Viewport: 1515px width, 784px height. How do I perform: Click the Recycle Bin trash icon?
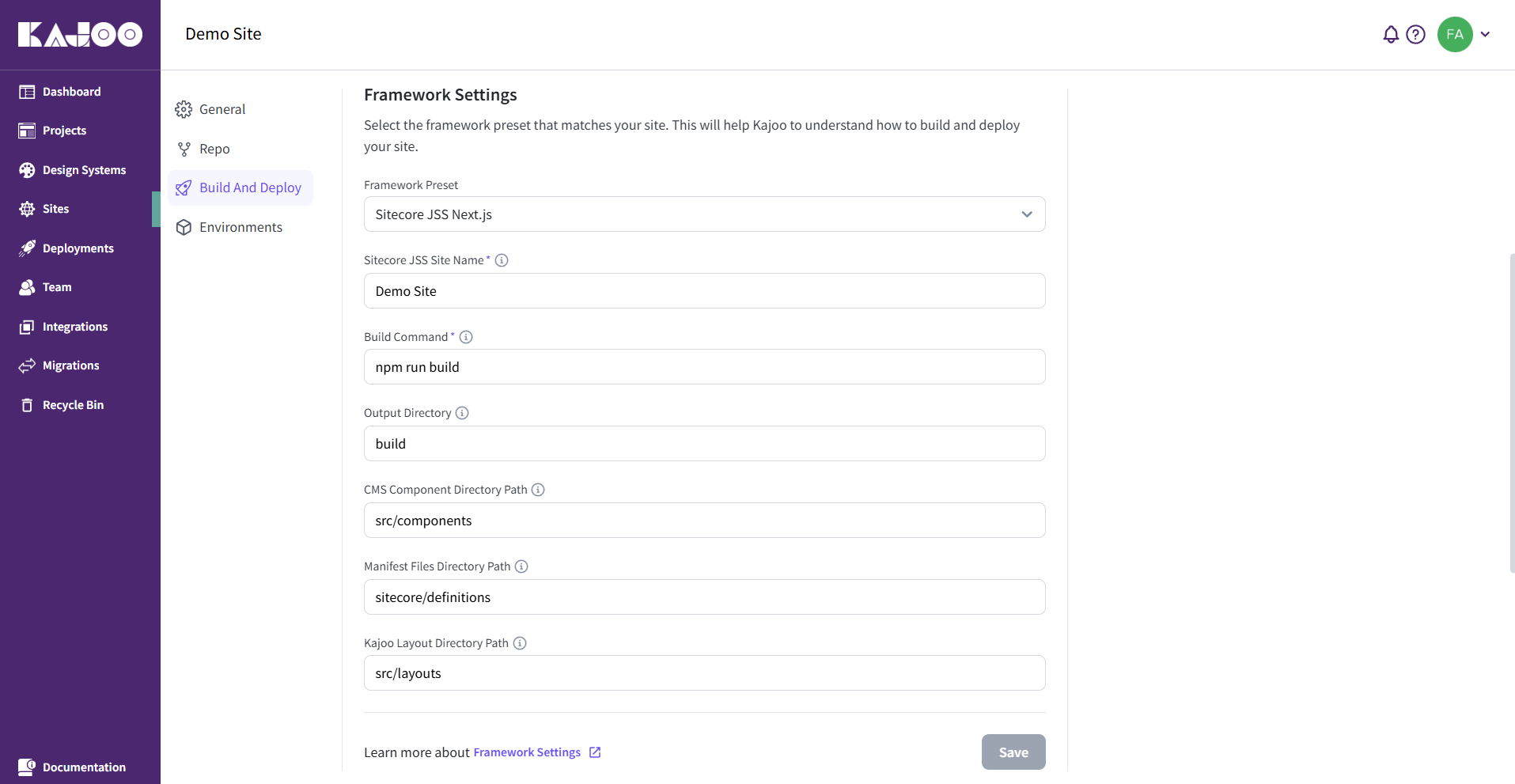click(27, 405)
